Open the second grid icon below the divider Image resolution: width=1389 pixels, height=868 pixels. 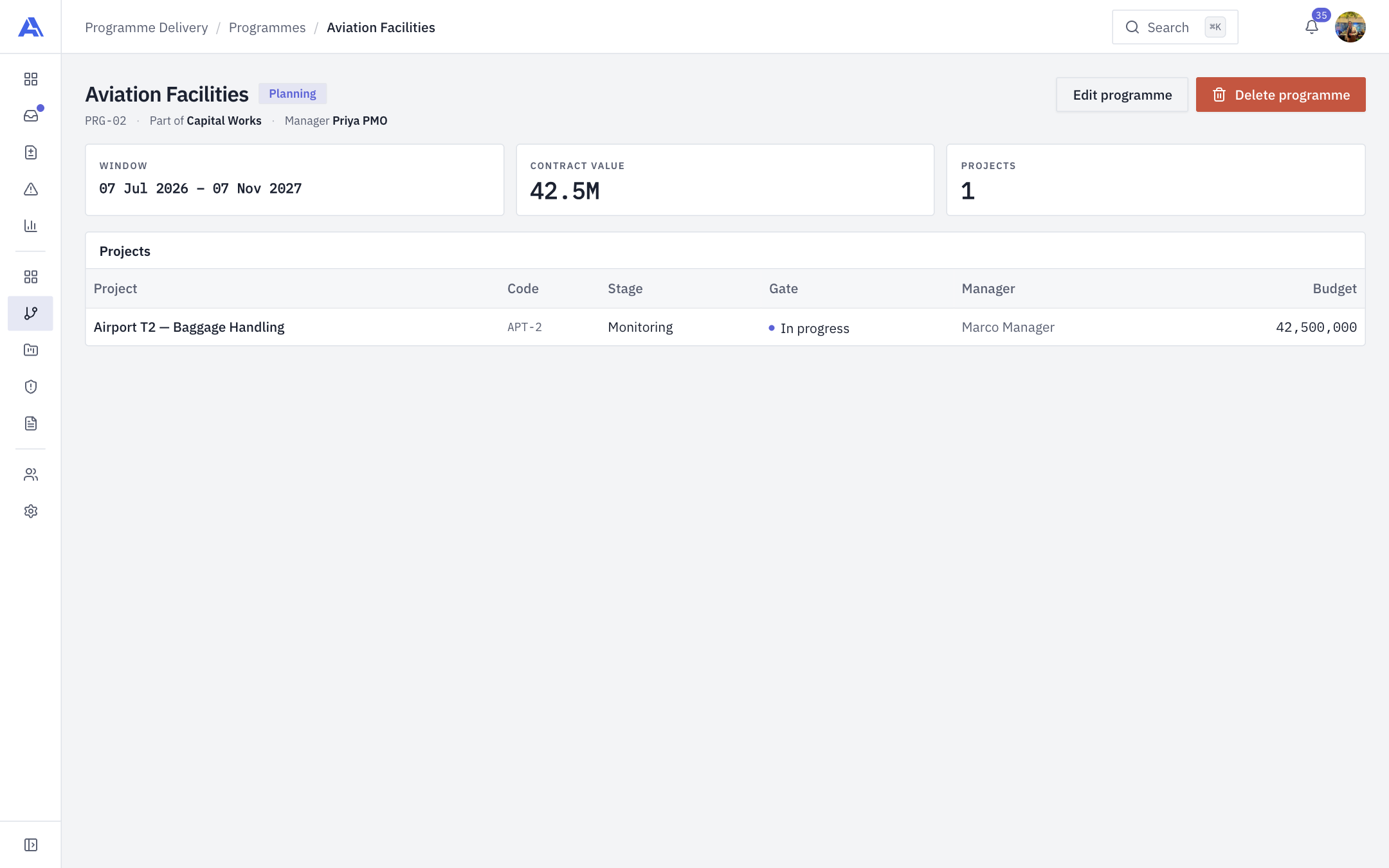click(31, 276)
